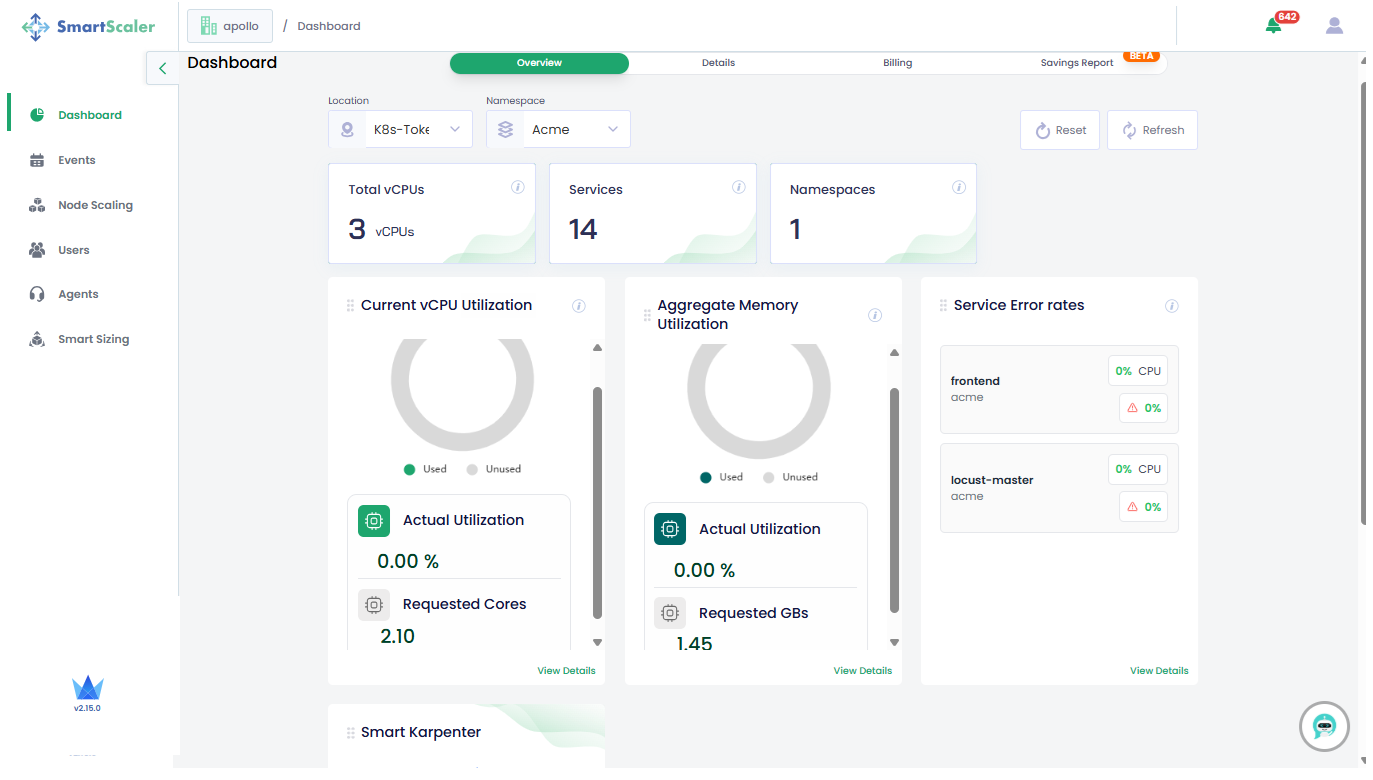Grab the Aggregate Memory Utilization drag handle

647,315
